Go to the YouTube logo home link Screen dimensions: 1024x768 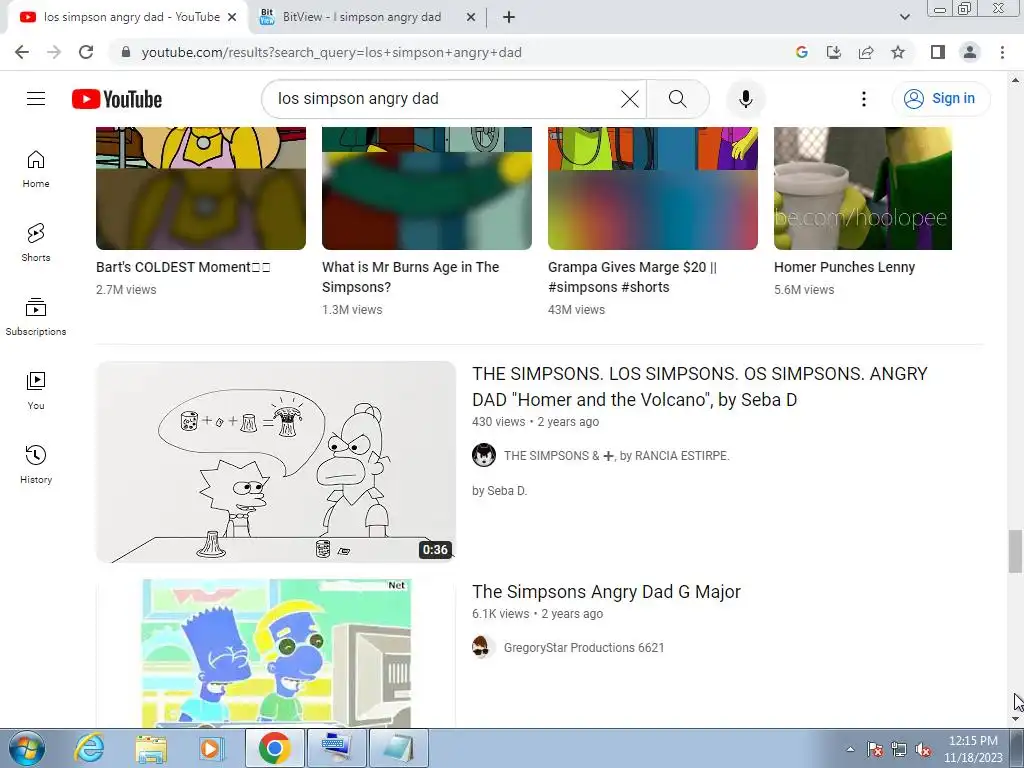[x=117, y=99]
